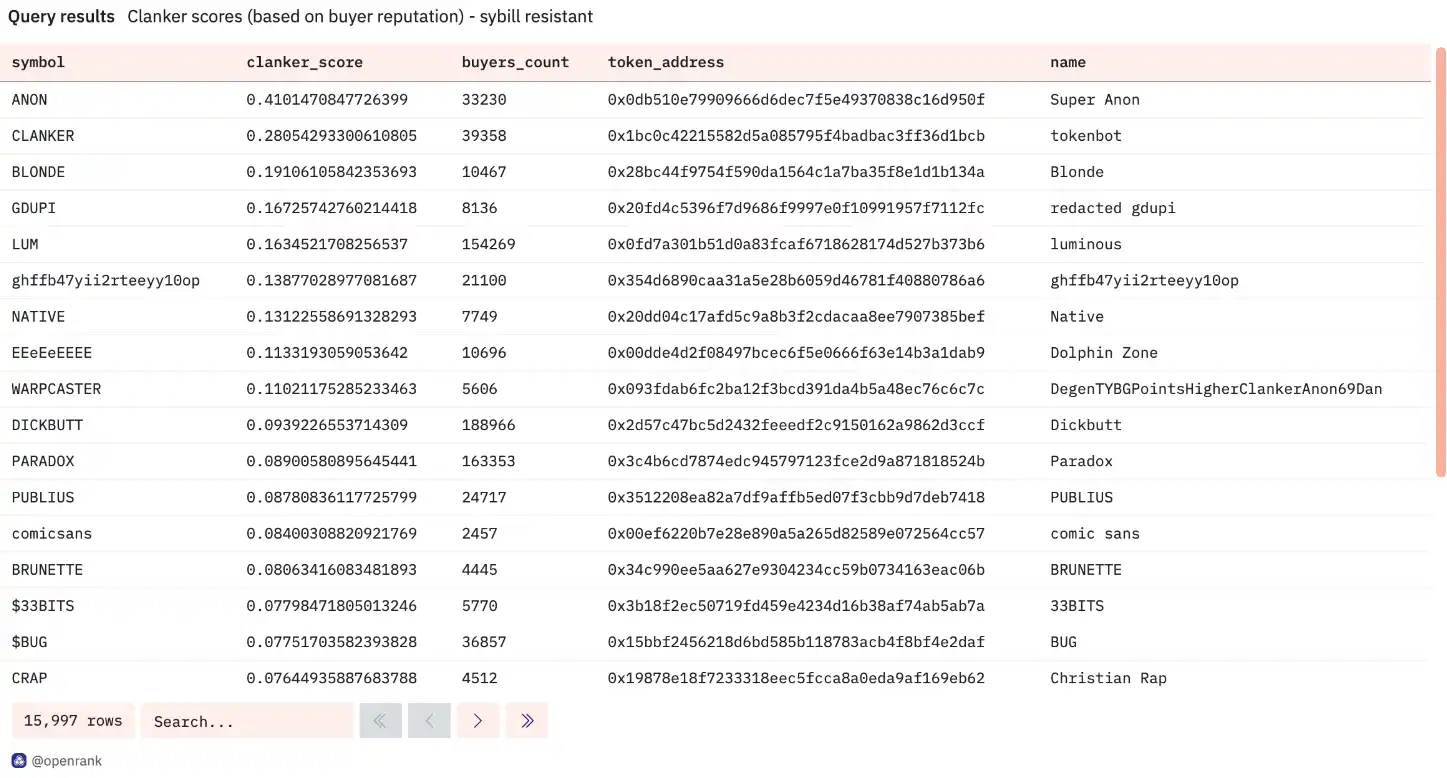Viewport: 1447px width, 778px height.
Task: Click the table Search field
Action: click(x=246, y=721)
